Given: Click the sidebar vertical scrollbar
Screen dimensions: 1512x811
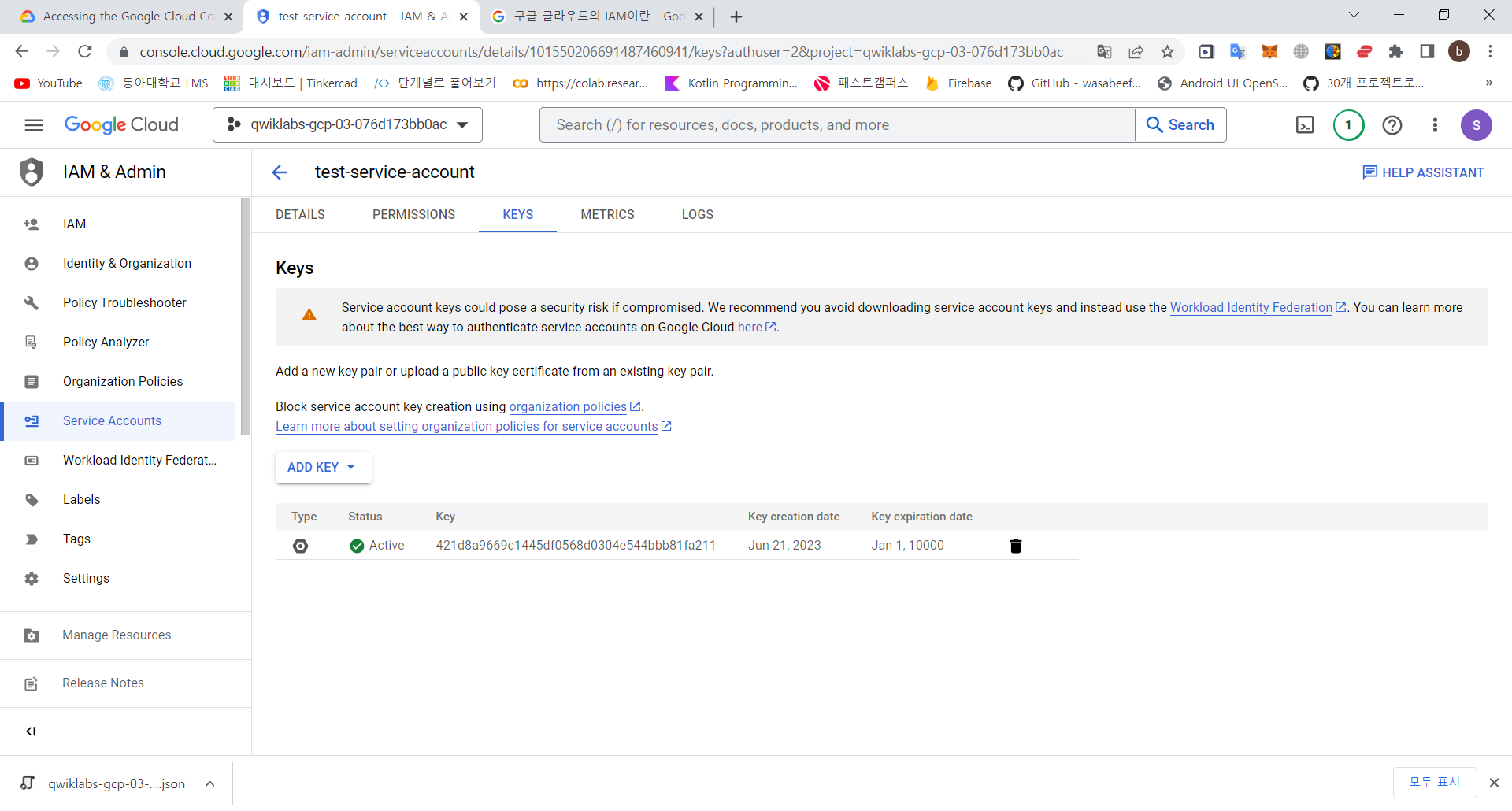Looking at the screenshot, I should point(246,317).
